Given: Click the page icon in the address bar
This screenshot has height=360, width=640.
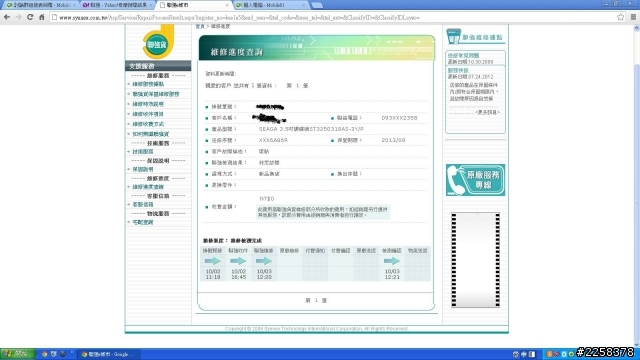Looking at the screenshot, I should pos(54,18).
